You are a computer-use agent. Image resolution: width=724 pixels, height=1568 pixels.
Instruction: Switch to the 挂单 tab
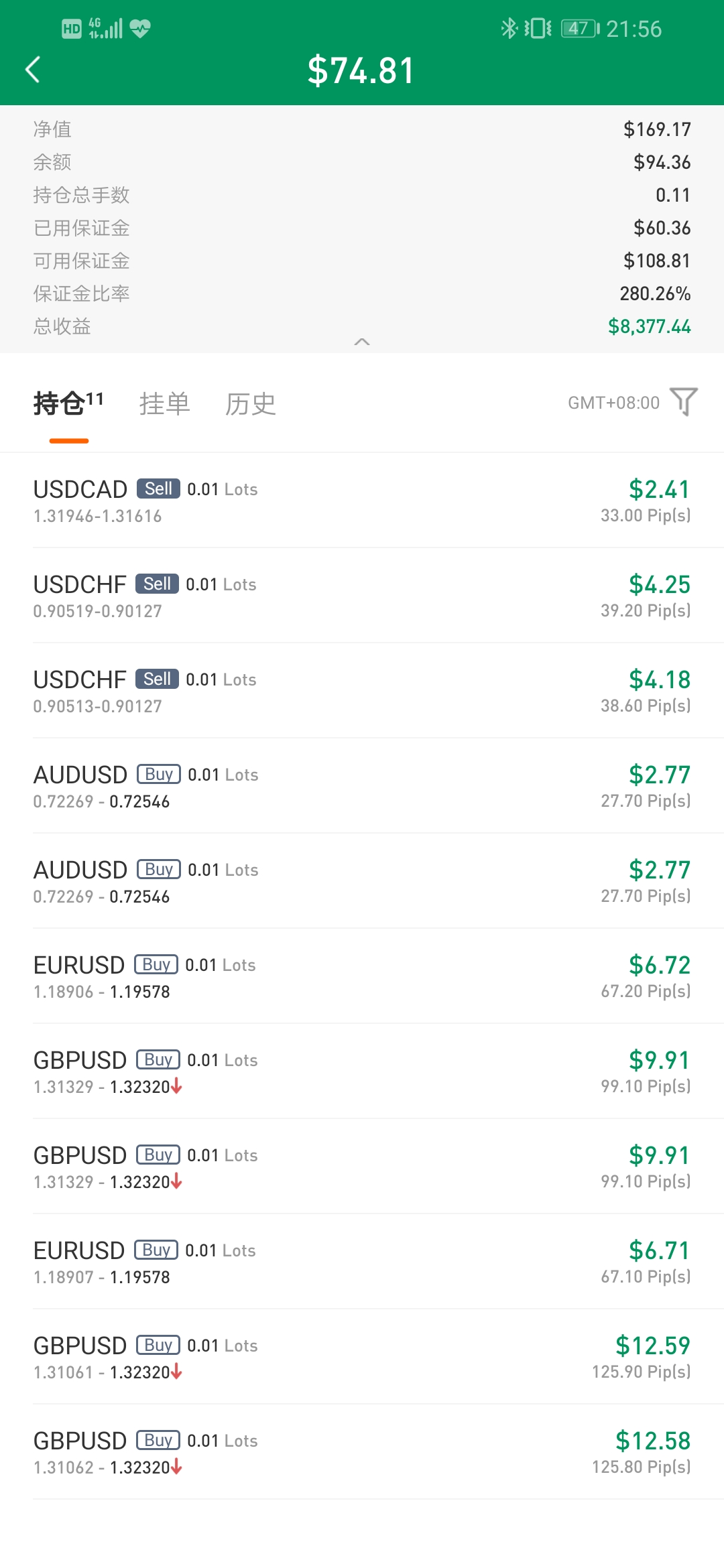tap(165, 403)
